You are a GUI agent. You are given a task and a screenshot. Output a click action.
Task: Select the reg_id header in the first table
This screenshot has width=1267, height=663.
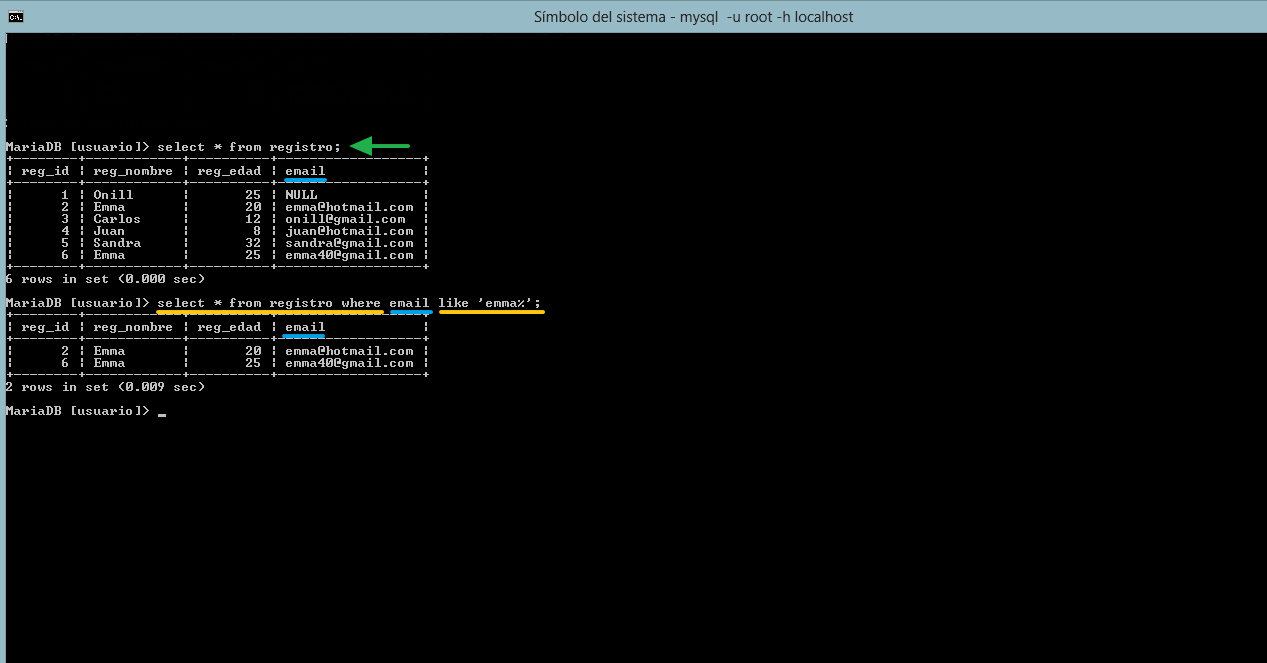click(45, 171)
